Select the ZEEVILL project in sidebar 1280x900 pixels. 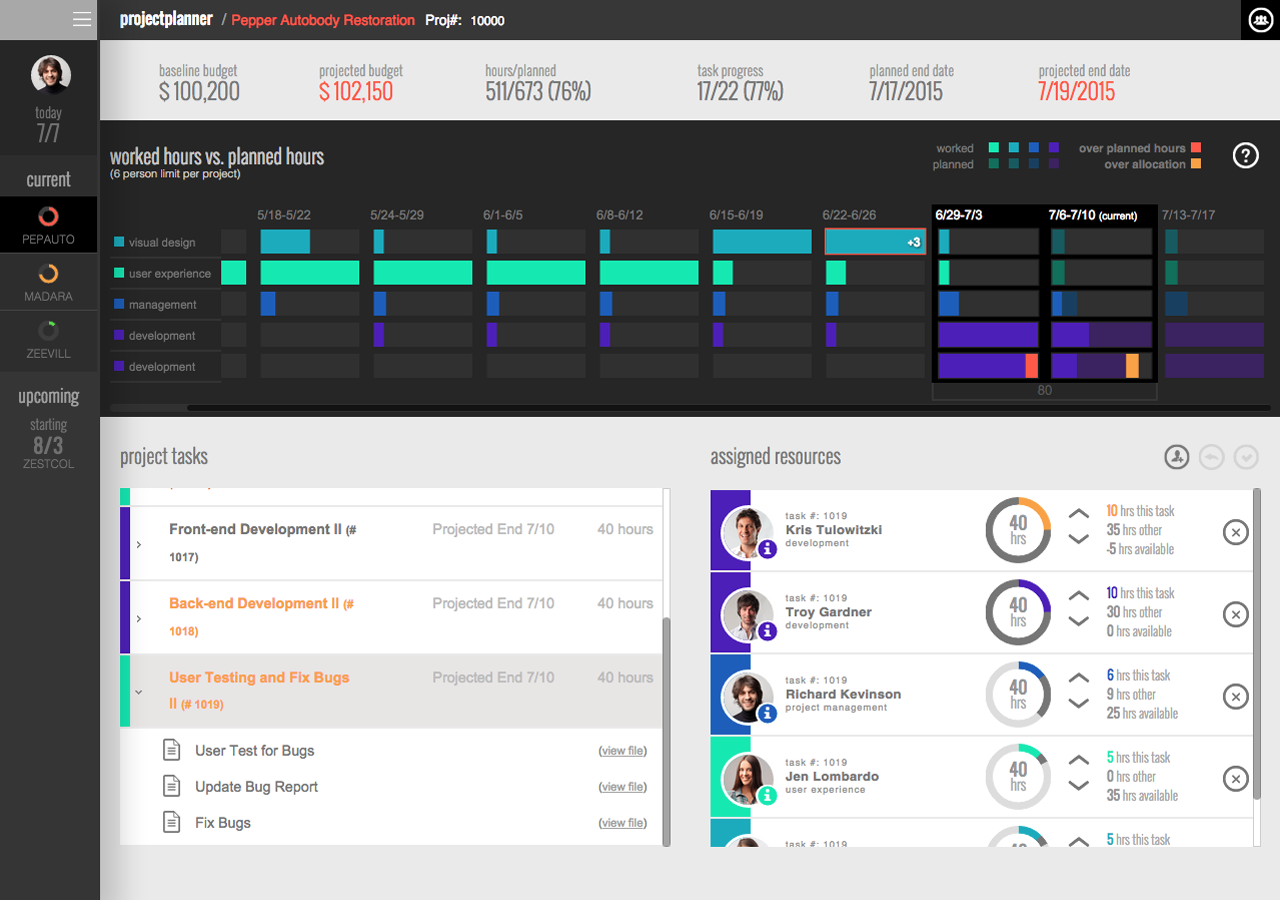48,338
